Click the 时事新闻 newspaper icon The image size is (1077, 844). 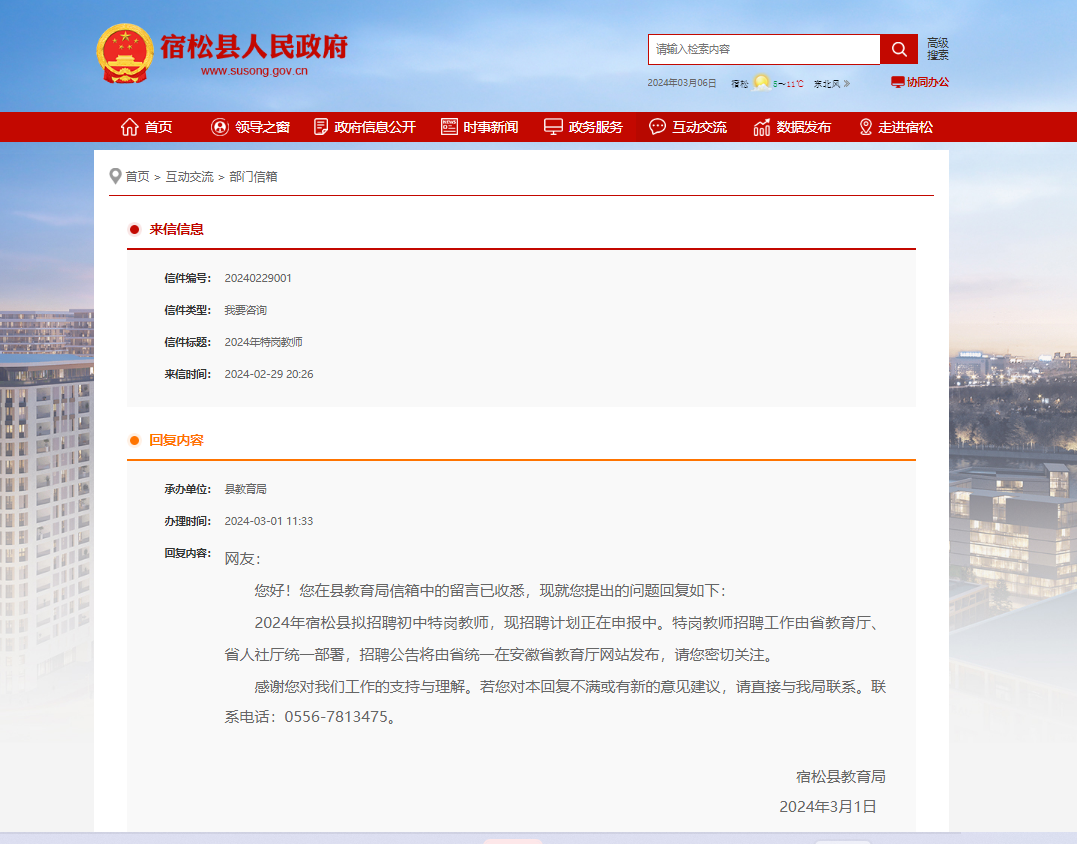pyautogui.click(x=449, y=127)
